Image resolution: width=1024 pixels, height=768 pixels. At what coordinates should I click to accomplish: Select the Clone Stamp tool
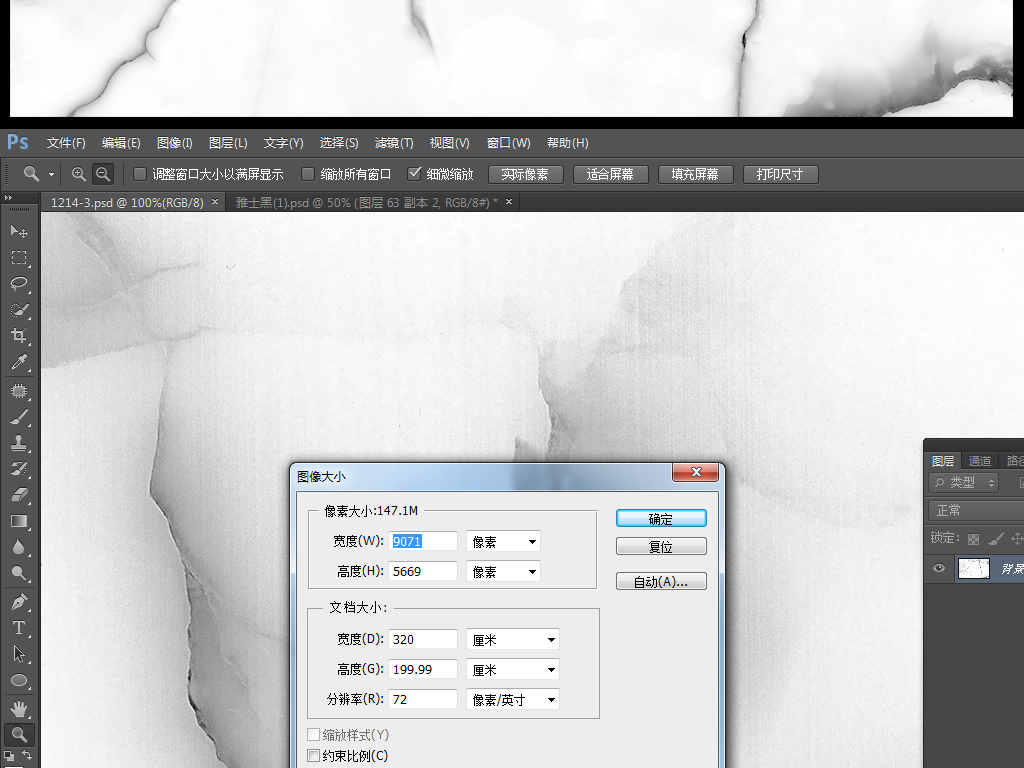pos(18,443)
